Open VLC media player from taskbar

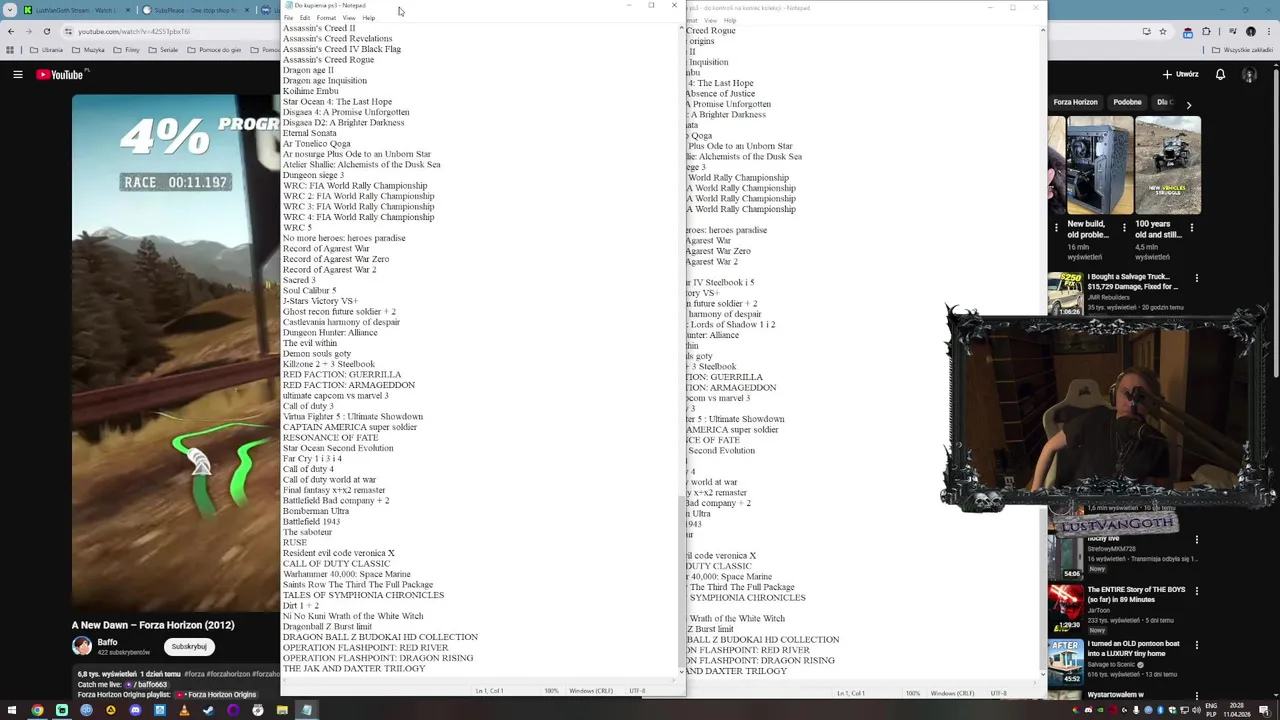point(184,711)
